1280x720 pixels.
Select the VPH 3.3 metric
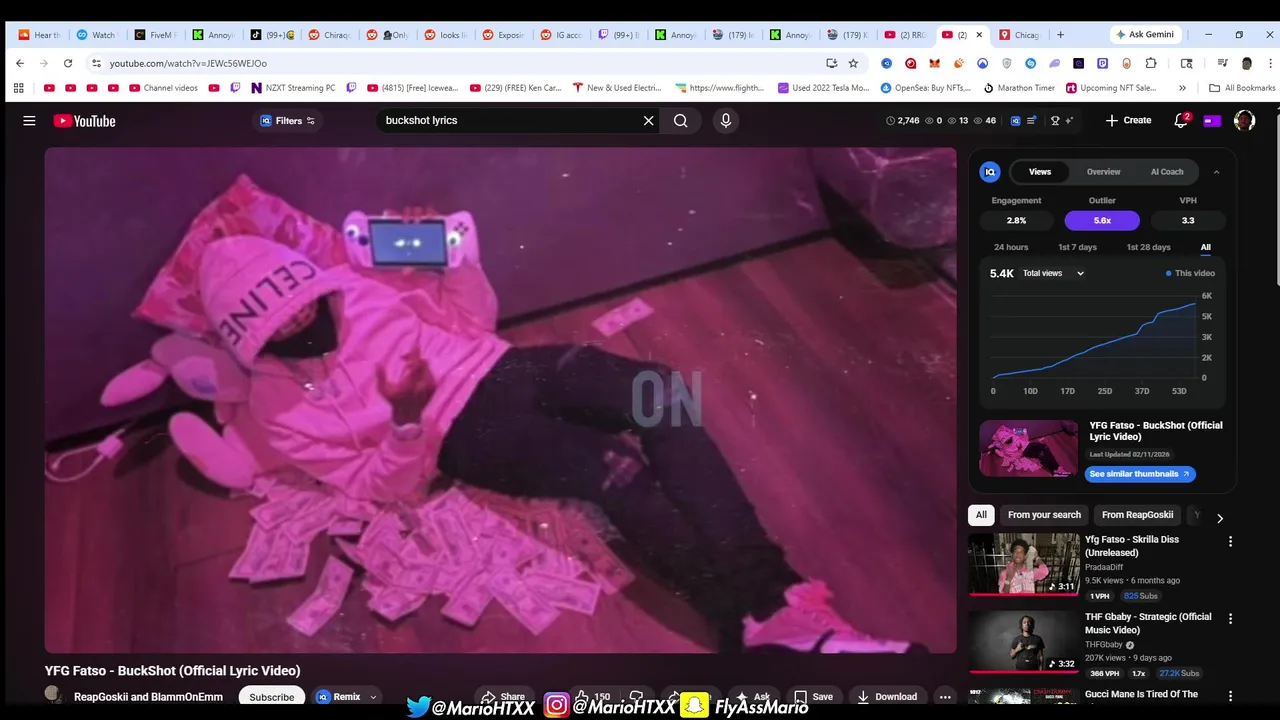point(1188,220)
